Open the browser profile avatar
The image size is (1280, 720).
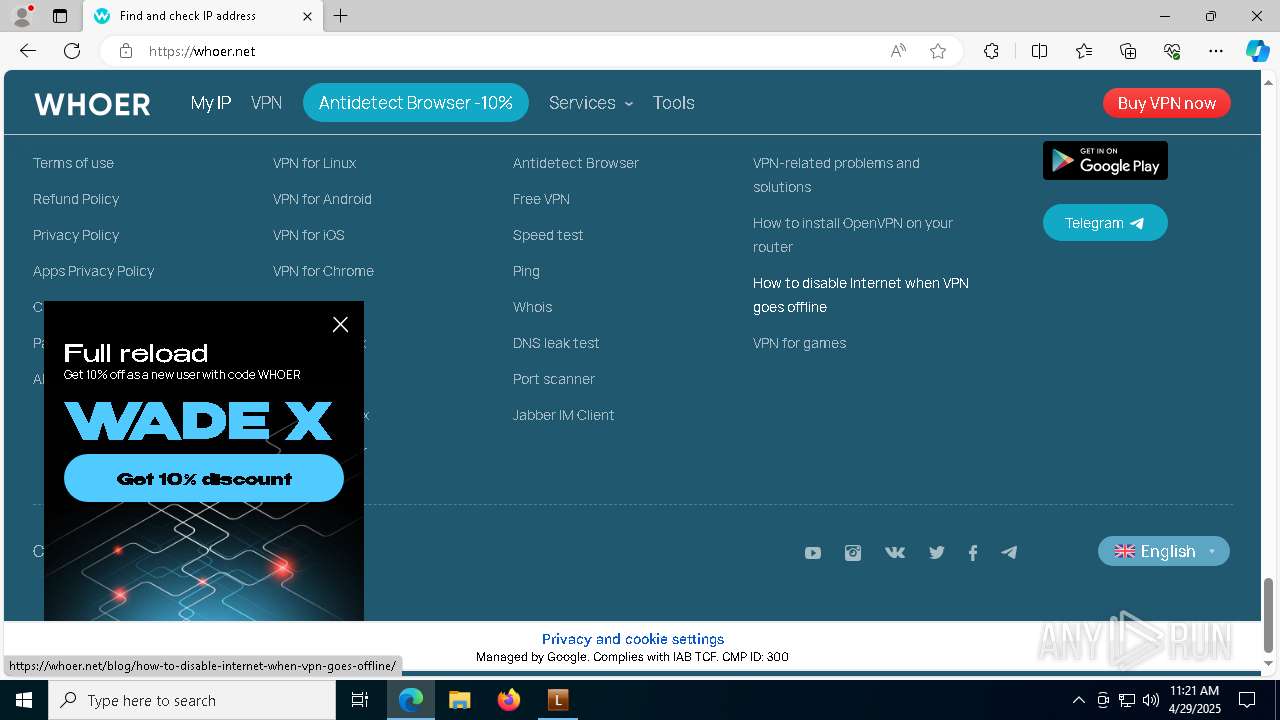pos(22,16)
